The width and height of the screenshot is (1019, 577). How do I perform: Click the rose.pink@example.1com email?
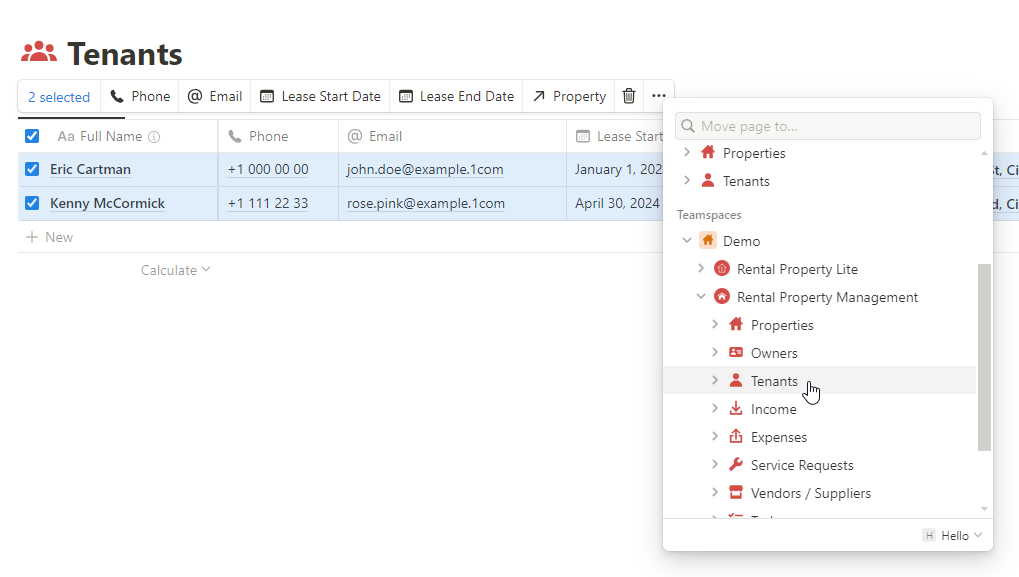click(x=426, y=203)
